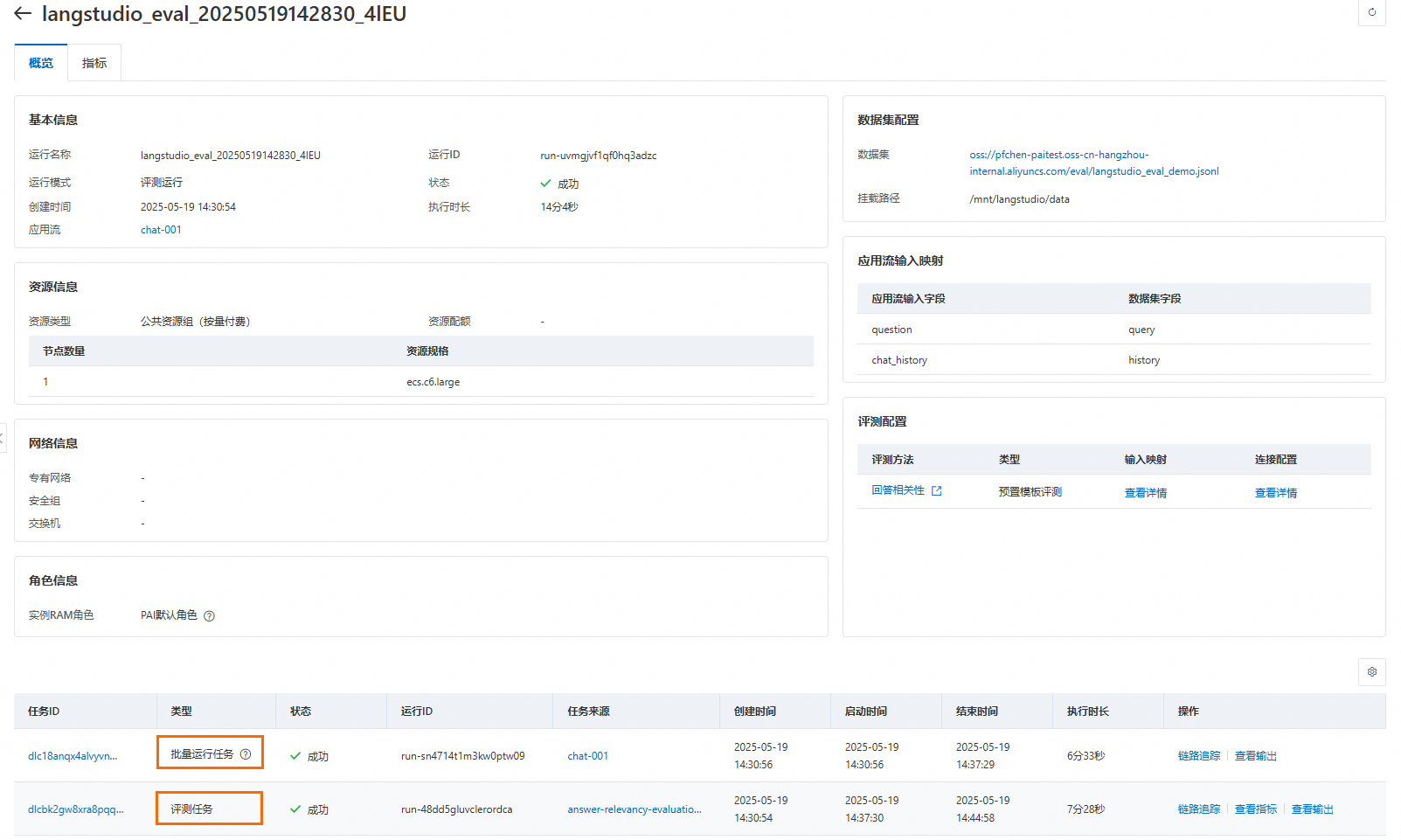Click 查看详情 under 连接配置 column
1401x840 pixels.
coord(1275,493)
